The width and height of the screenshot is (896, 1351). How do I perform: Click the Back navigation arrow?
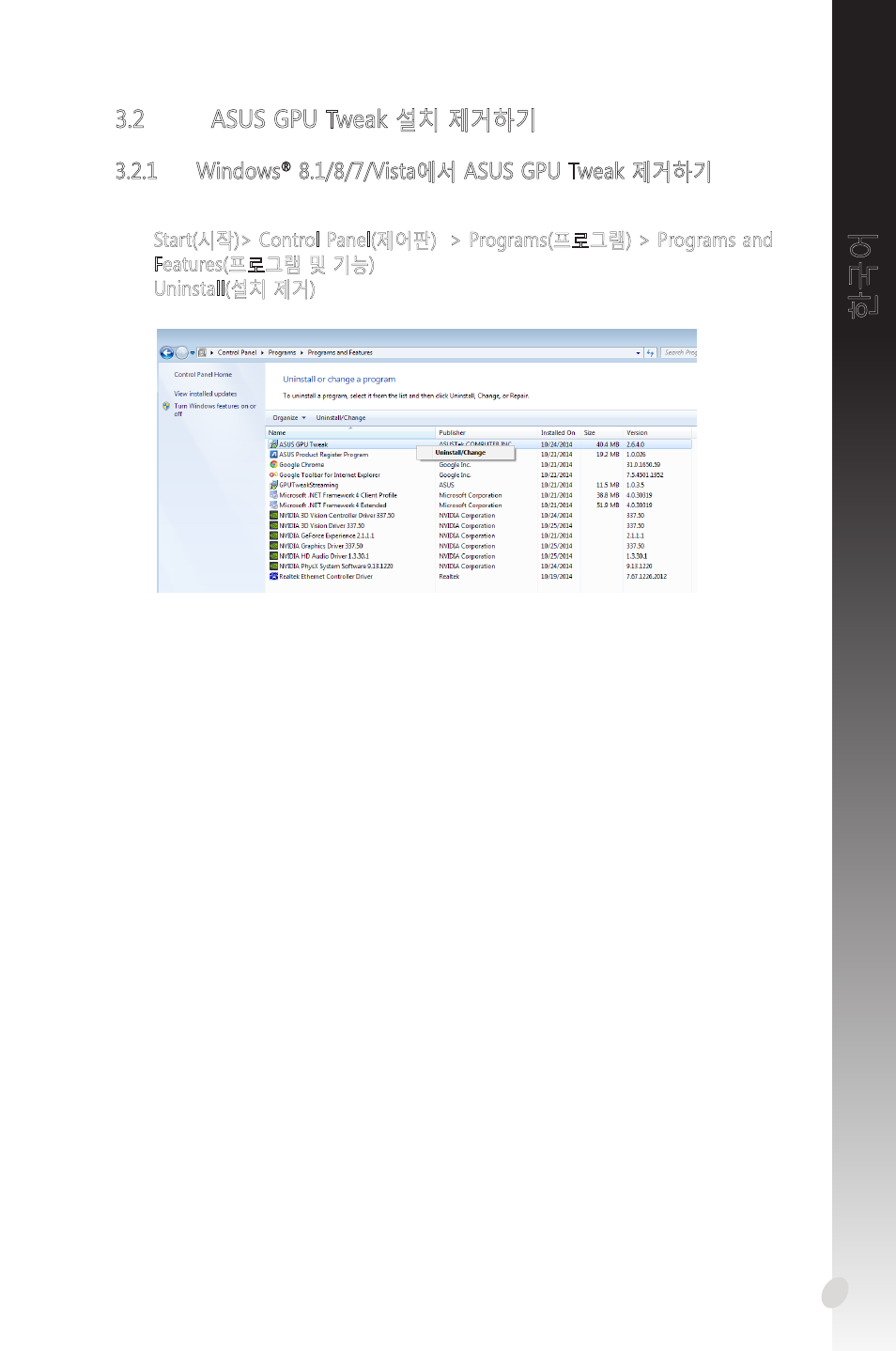[x=166, y=353]
